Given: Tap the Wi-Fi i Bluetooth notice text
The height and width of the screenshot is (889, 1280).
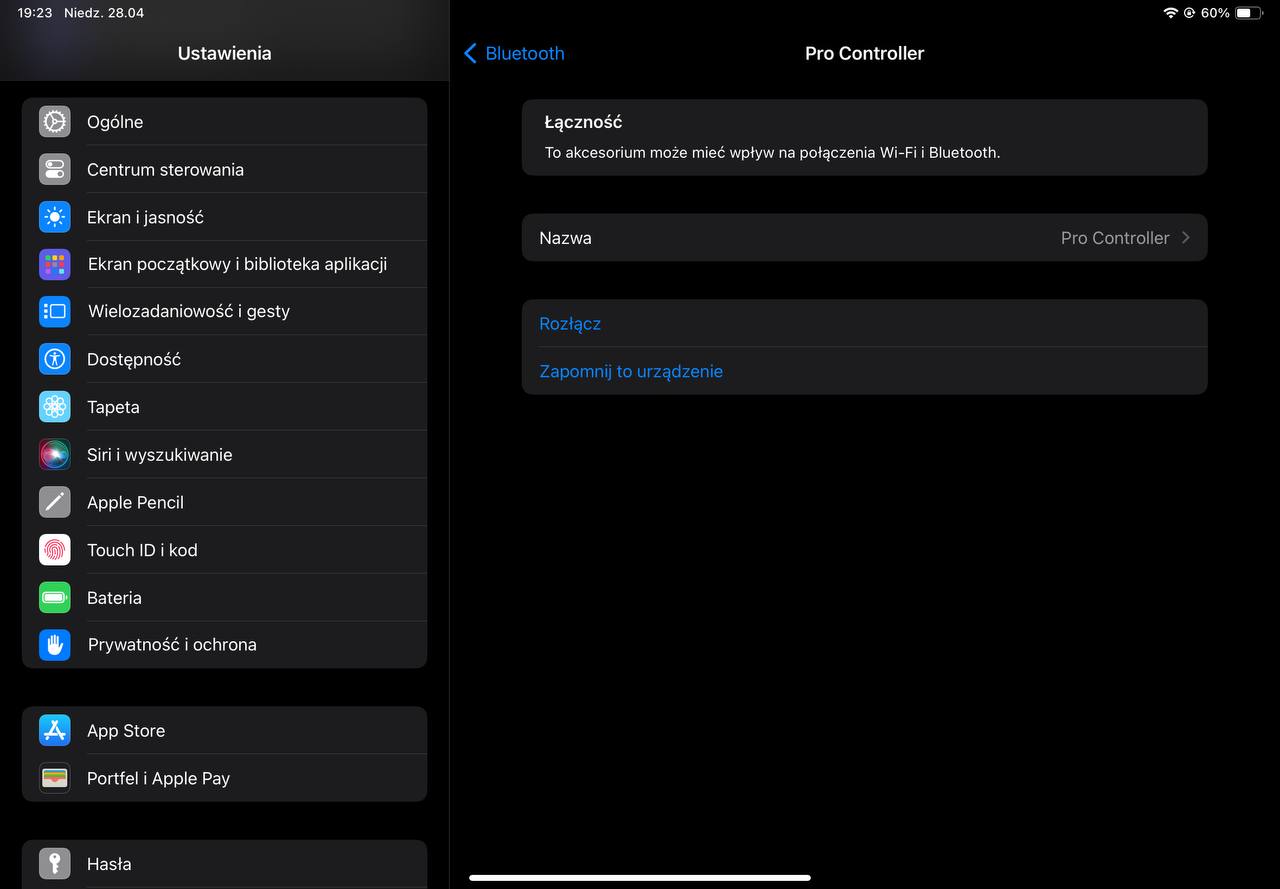Looking at the screenshot, I should click(772, 153).
